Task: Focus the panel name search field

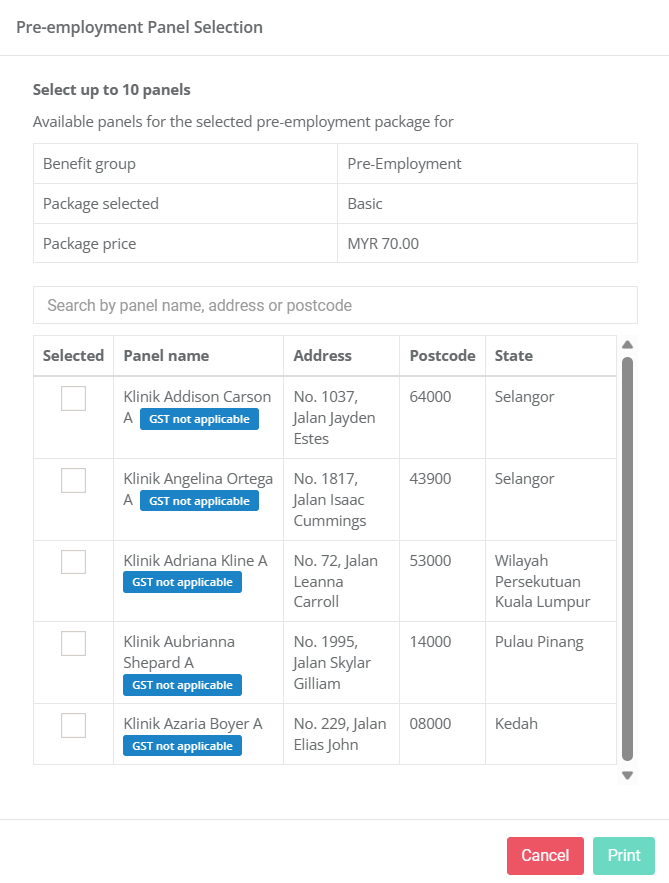Action: coord(335,305)
